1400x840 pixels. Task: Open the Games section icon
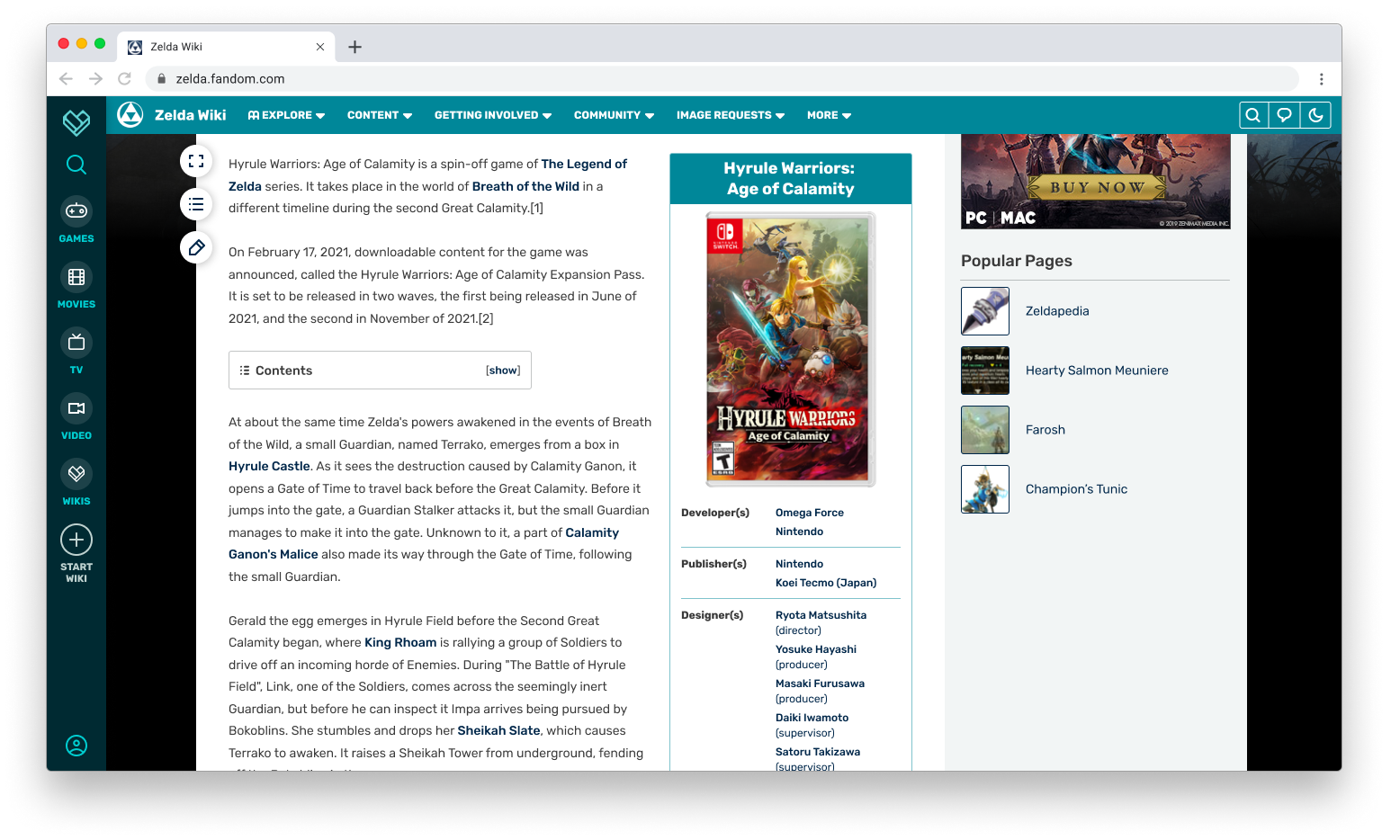click(76, 211)
